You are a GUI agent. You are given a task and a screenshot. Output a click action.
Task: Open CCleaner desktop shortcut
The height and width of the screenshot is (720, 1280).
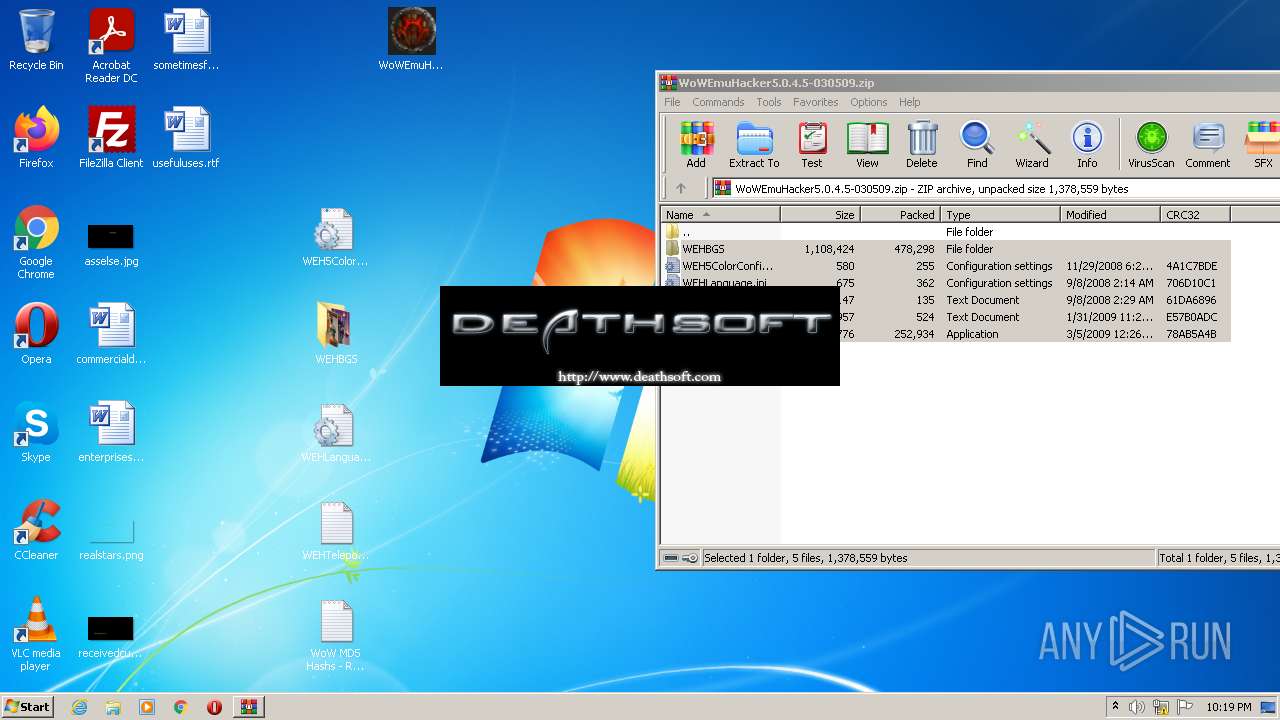coord(36,530)
